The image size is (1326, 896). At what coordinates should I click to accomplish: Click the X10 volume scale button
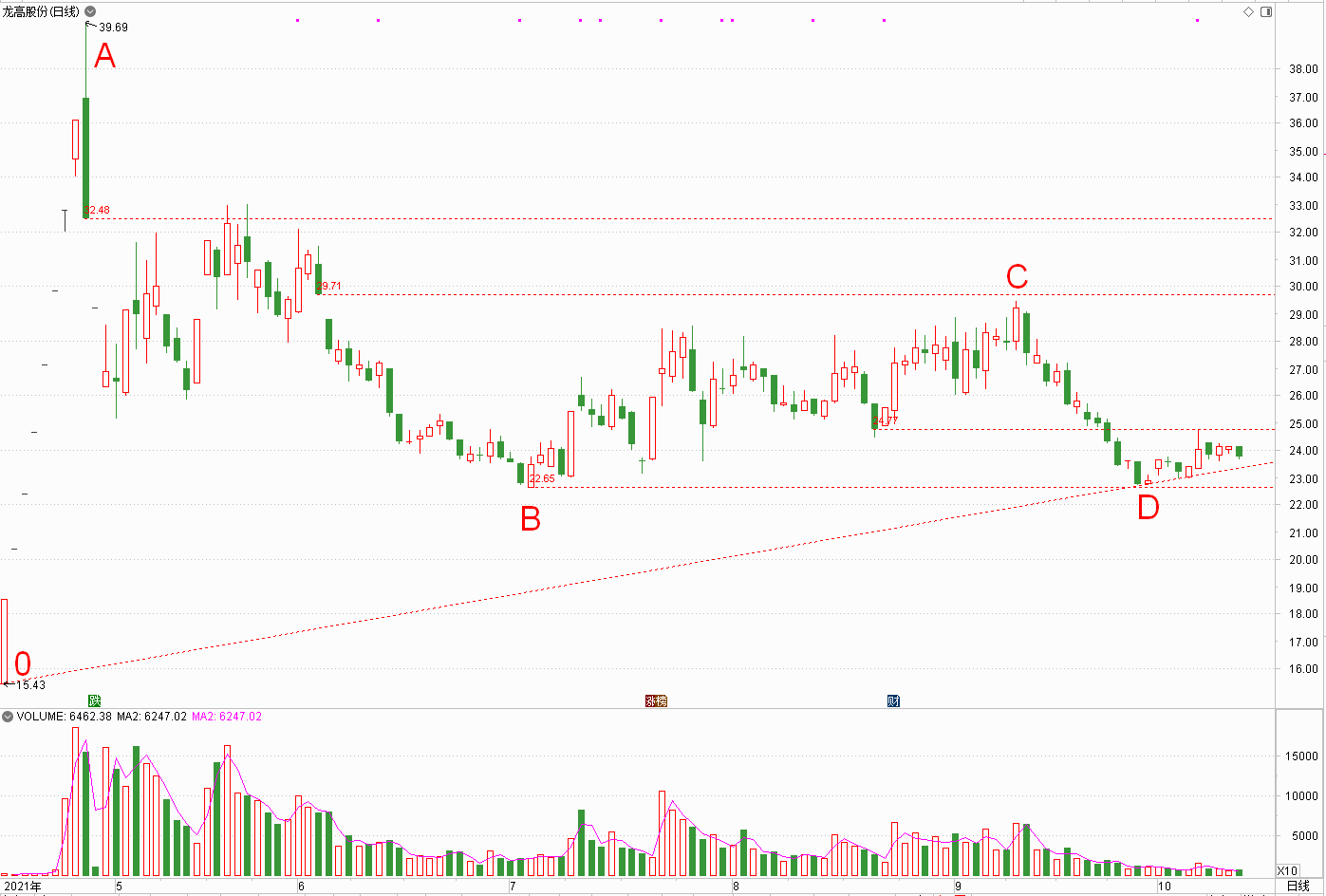1287,870
